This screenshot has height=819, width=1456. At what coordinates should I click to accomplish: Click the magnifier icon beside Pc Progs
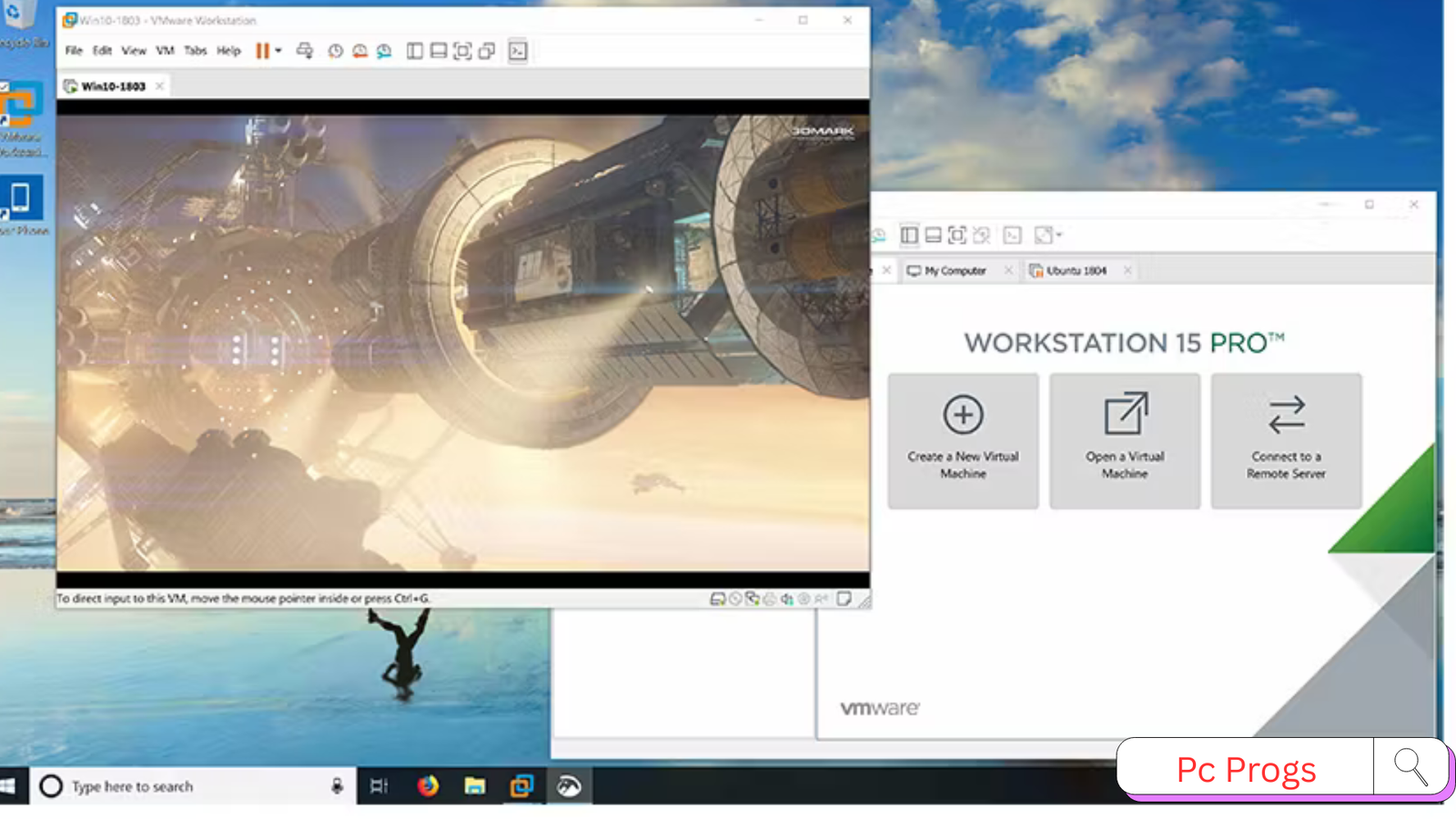point(1410,768)
